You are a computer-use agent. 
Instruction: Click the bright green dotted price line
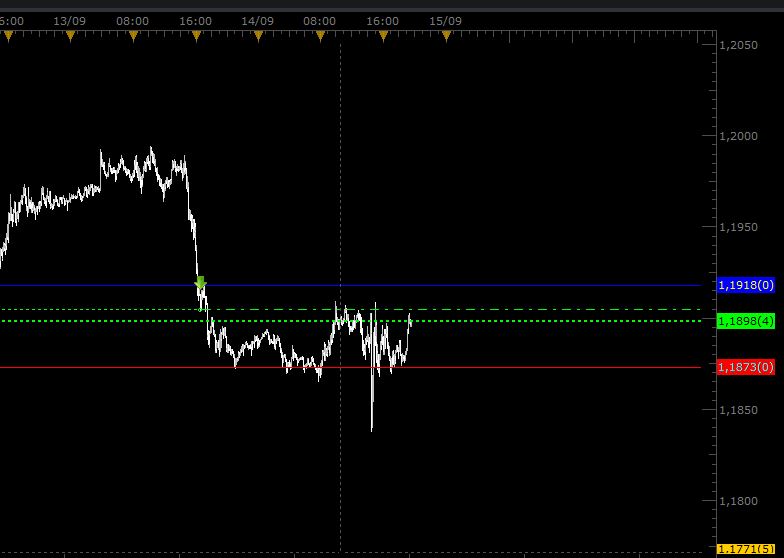(550, 321)
